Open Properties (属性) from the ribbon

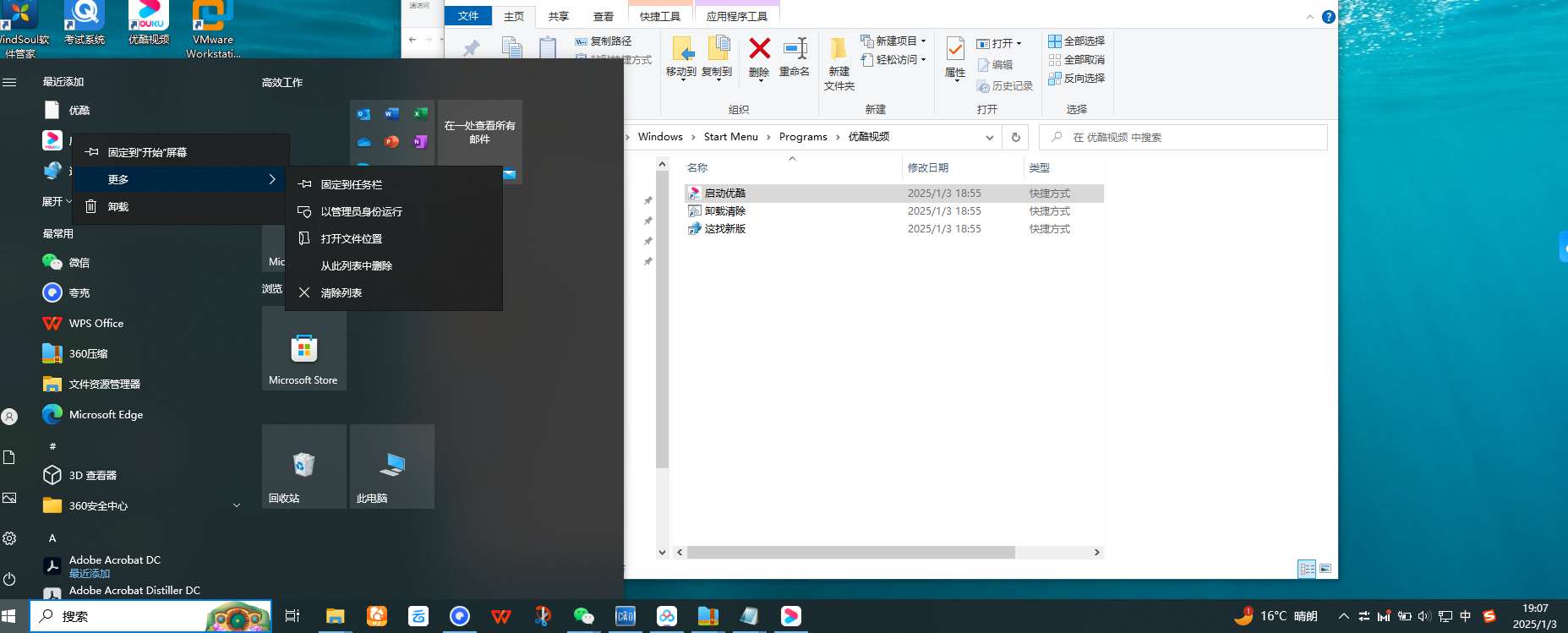pos(955,49)
